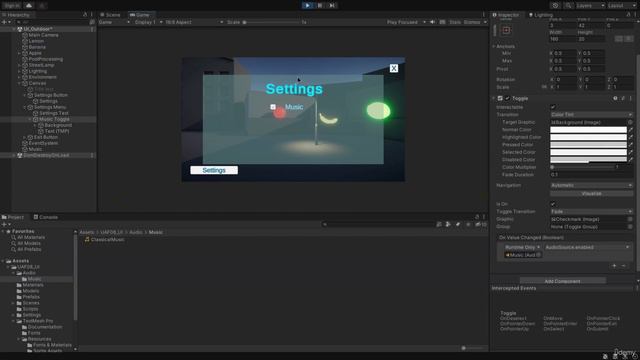Click the Target Graphic object picker circle
The image size is (640, 360).
630,122
